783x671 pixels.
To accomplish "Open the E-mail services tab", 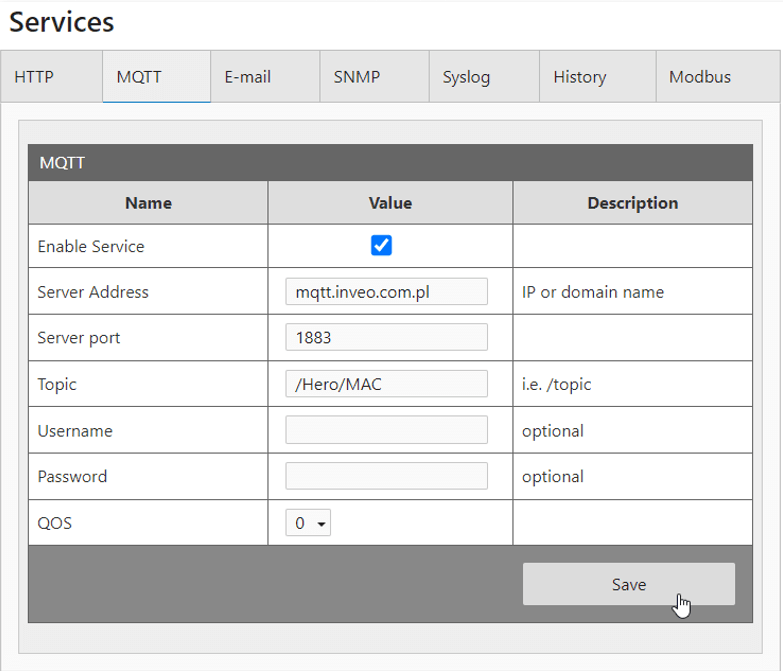I will [x=247, y=77].
